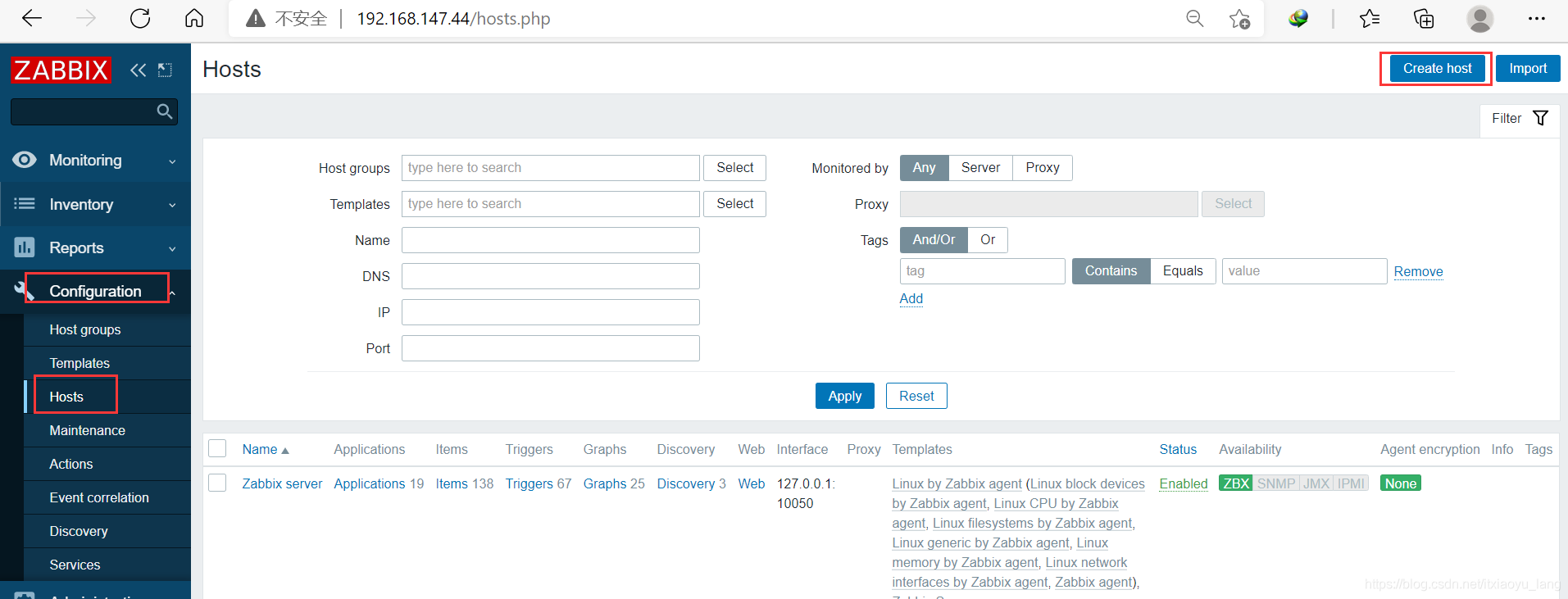Sort hosts by Status column
The image size is (1568, 599).
pos(1178,449)
